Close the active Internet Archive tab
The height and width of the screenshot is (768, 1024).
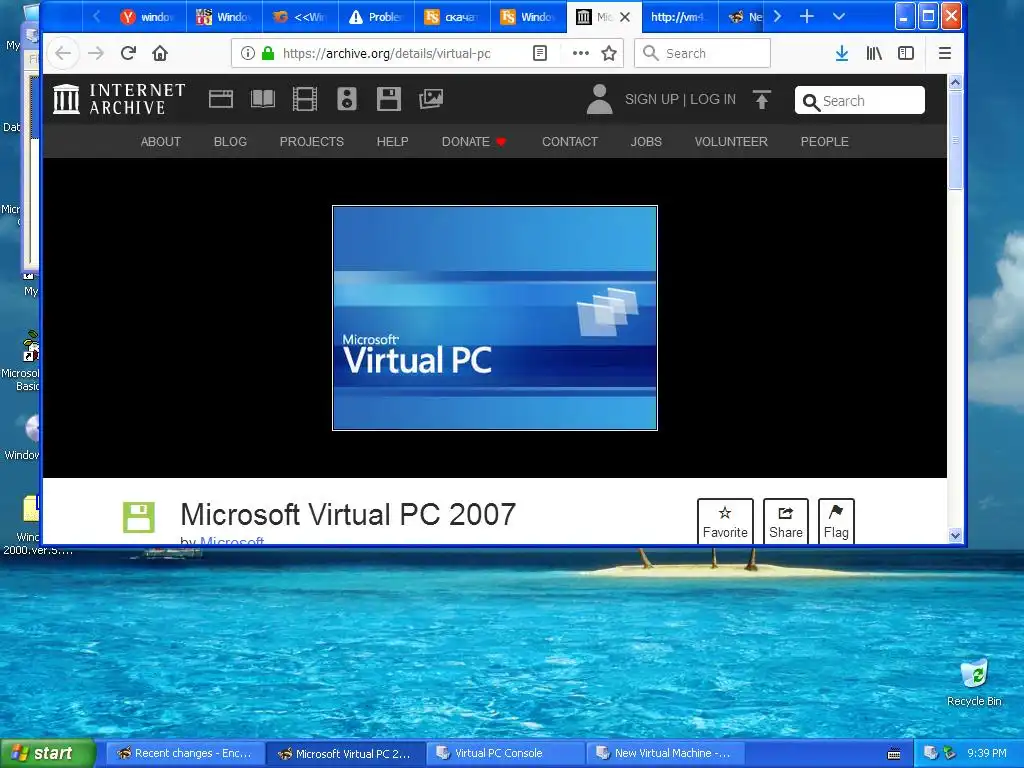pos(625,17)
